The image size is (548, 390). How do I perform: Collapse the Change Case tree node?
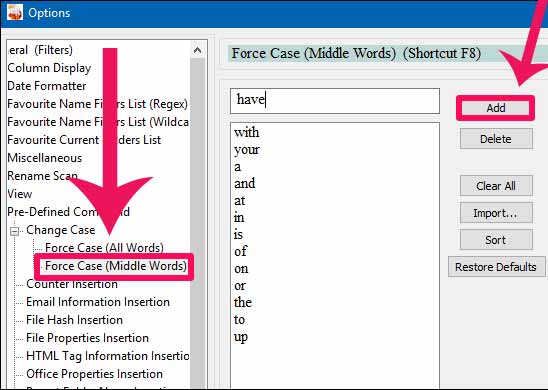click(14, 231)
